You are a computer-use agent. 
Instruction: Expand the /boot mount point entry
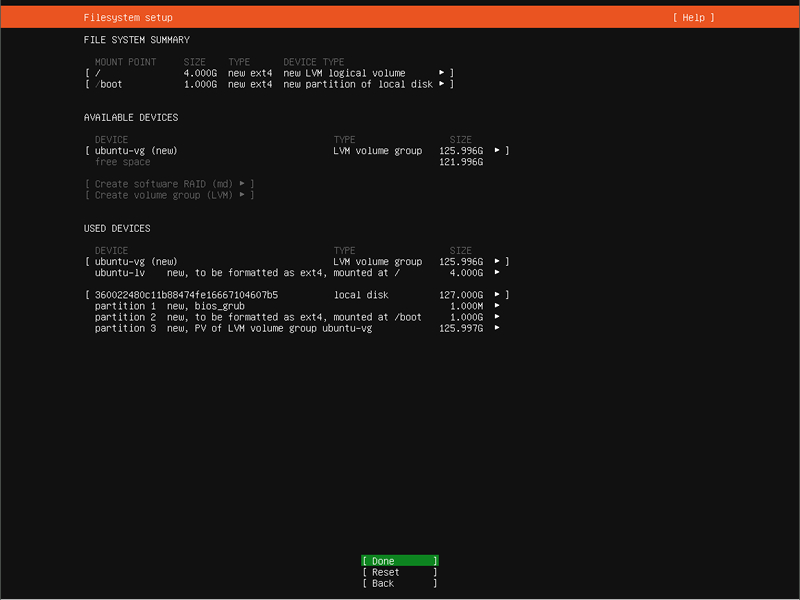(x=441, y=84)
